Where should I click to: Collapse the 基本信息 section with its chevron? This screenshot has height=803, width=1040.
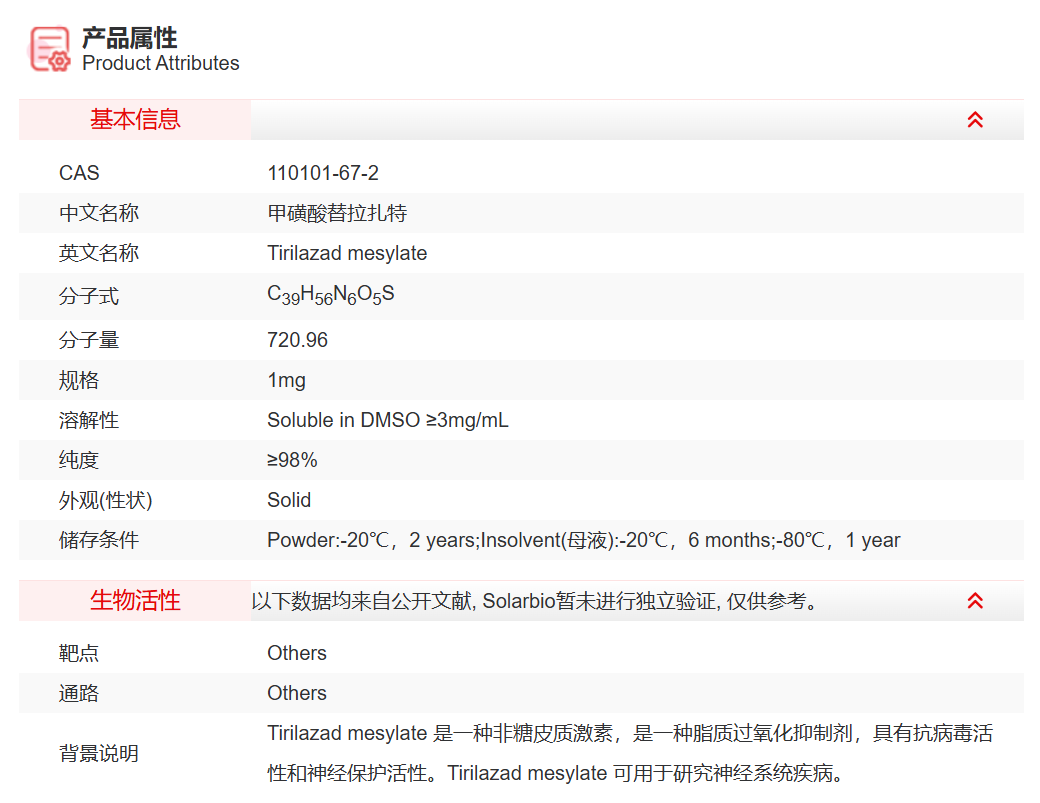point(975,120)
